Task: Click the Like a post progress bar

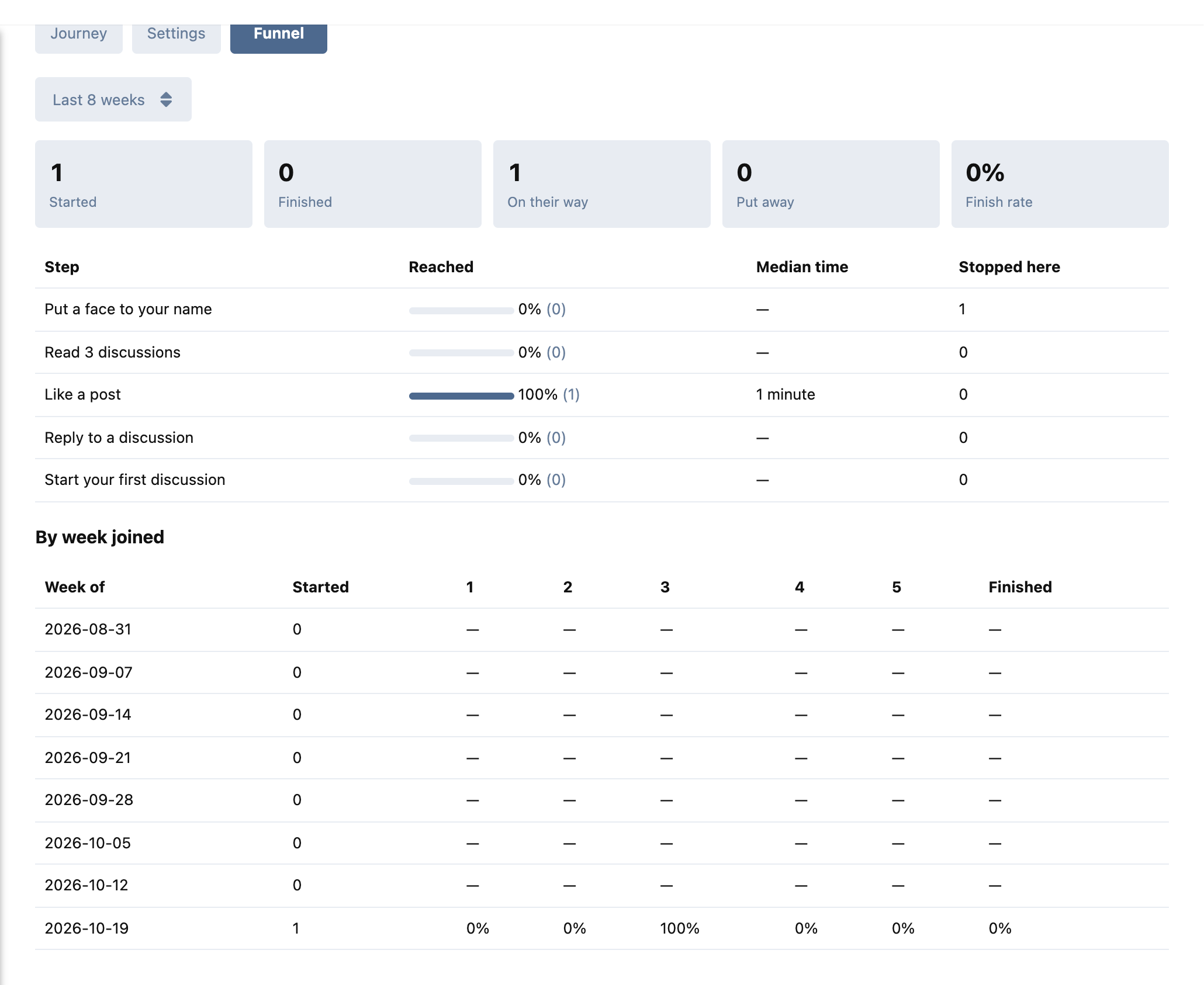Action: point(462,396)
